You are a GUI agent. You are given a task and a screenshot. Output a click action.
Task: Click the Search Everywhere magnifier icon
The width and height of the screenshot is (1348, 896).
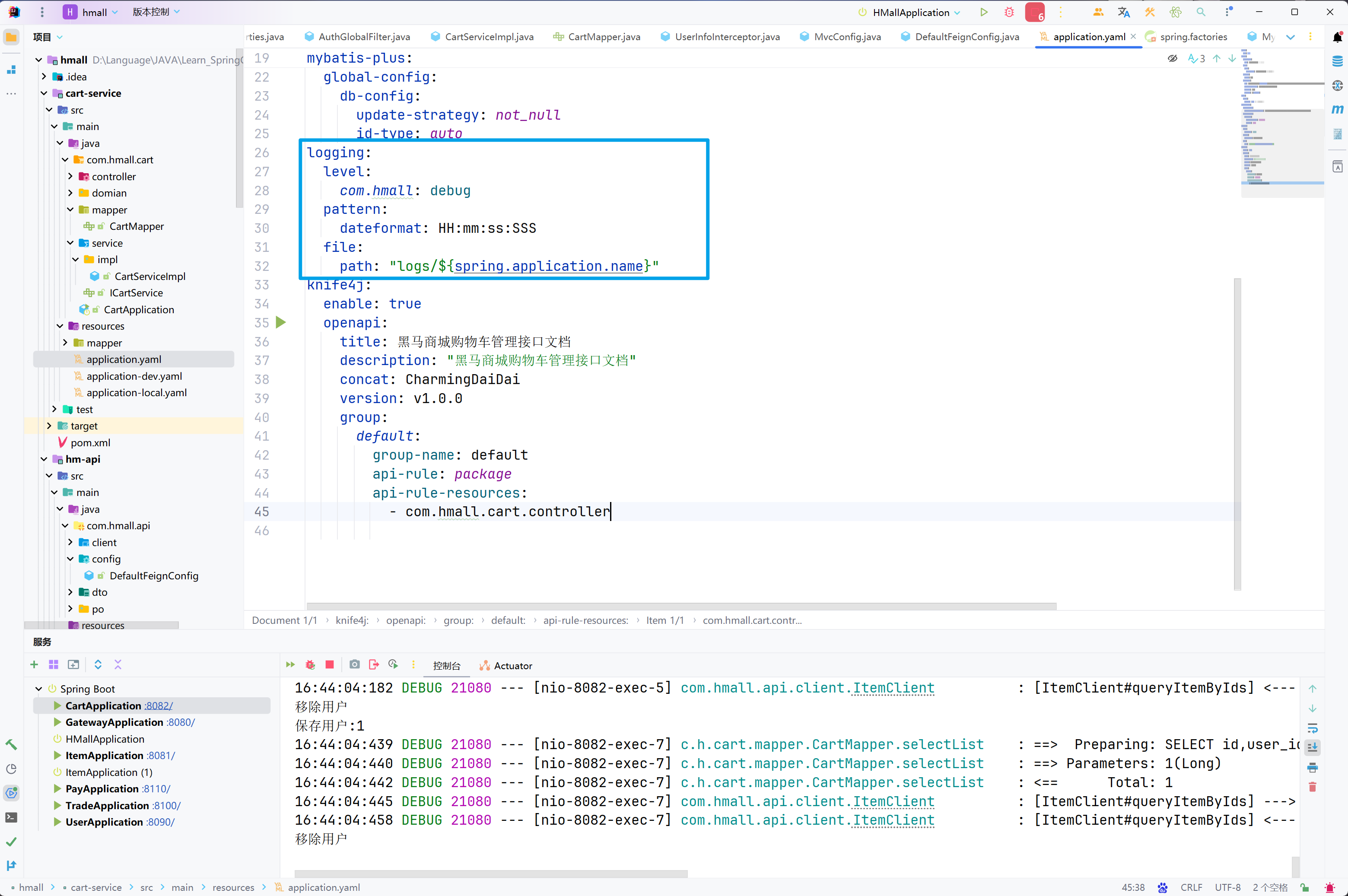coord(1201,12)
